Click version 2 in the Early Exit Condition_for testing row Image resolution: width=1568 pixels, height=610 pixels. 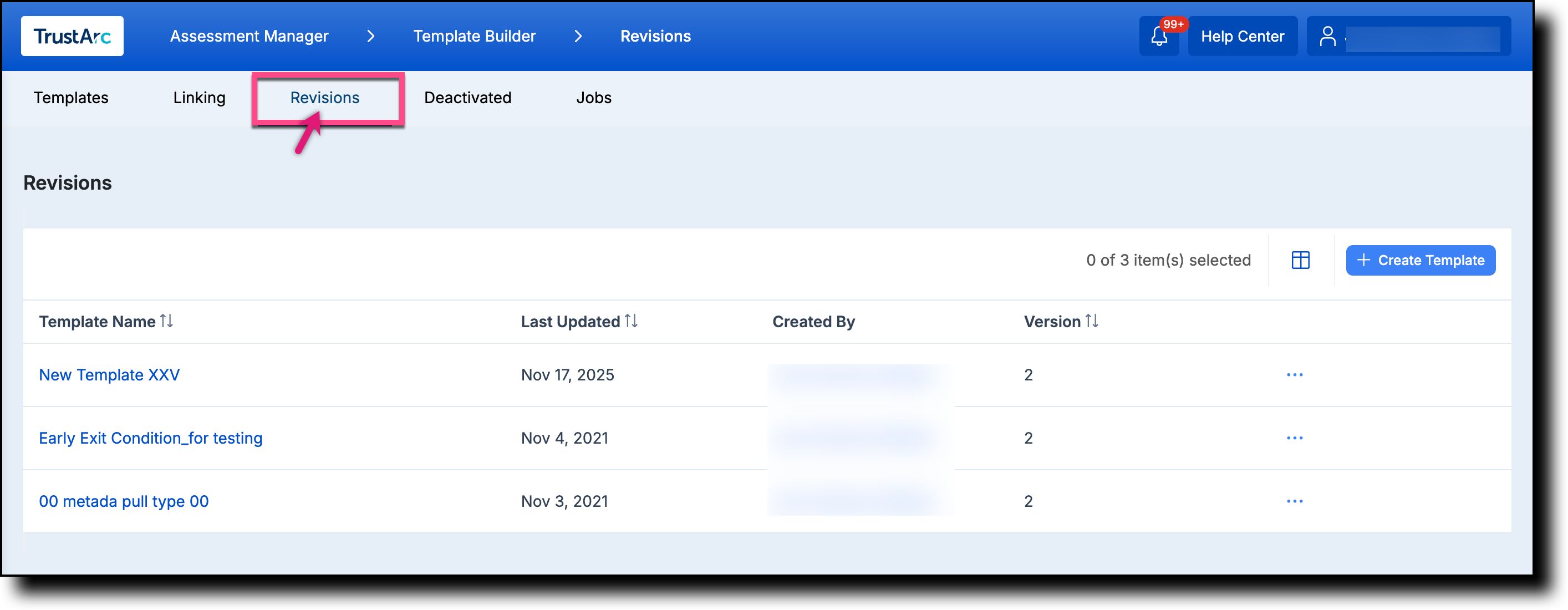[x=1028, y=438]
